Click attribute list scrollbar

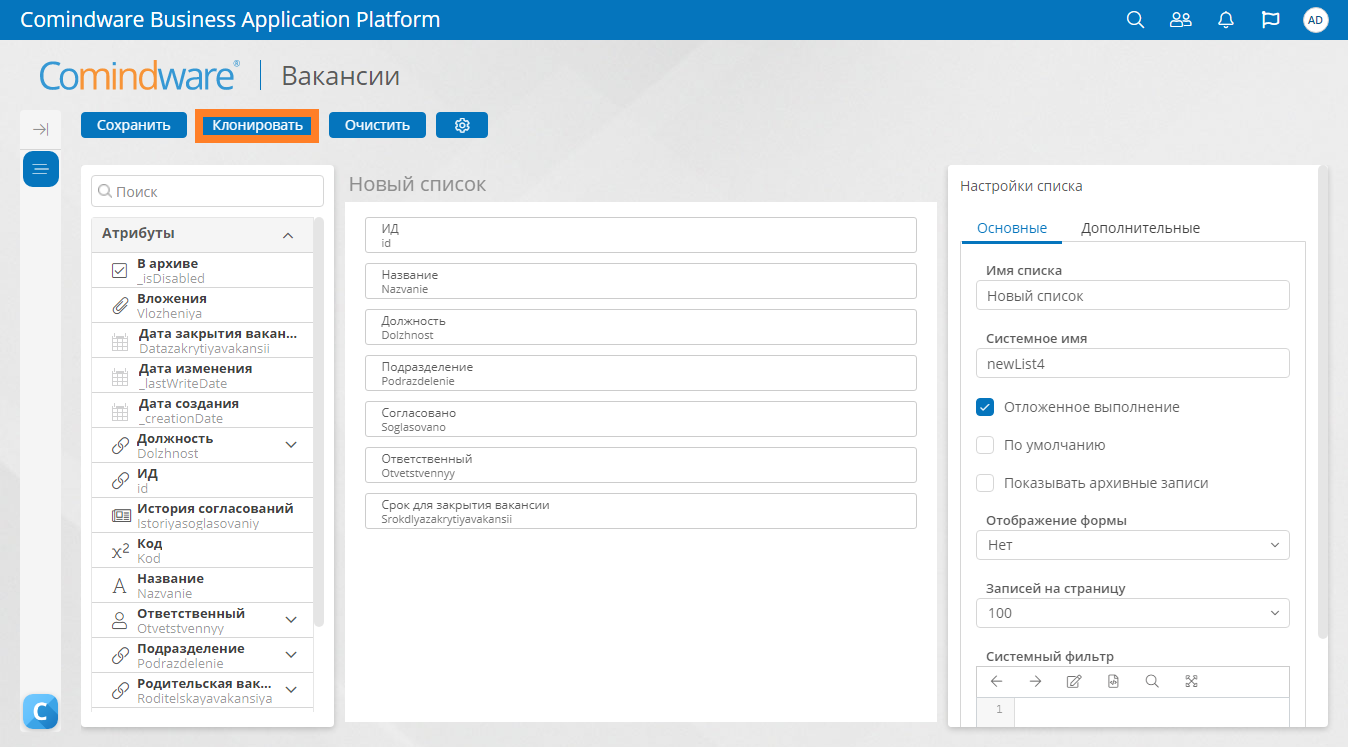[319, 422]
